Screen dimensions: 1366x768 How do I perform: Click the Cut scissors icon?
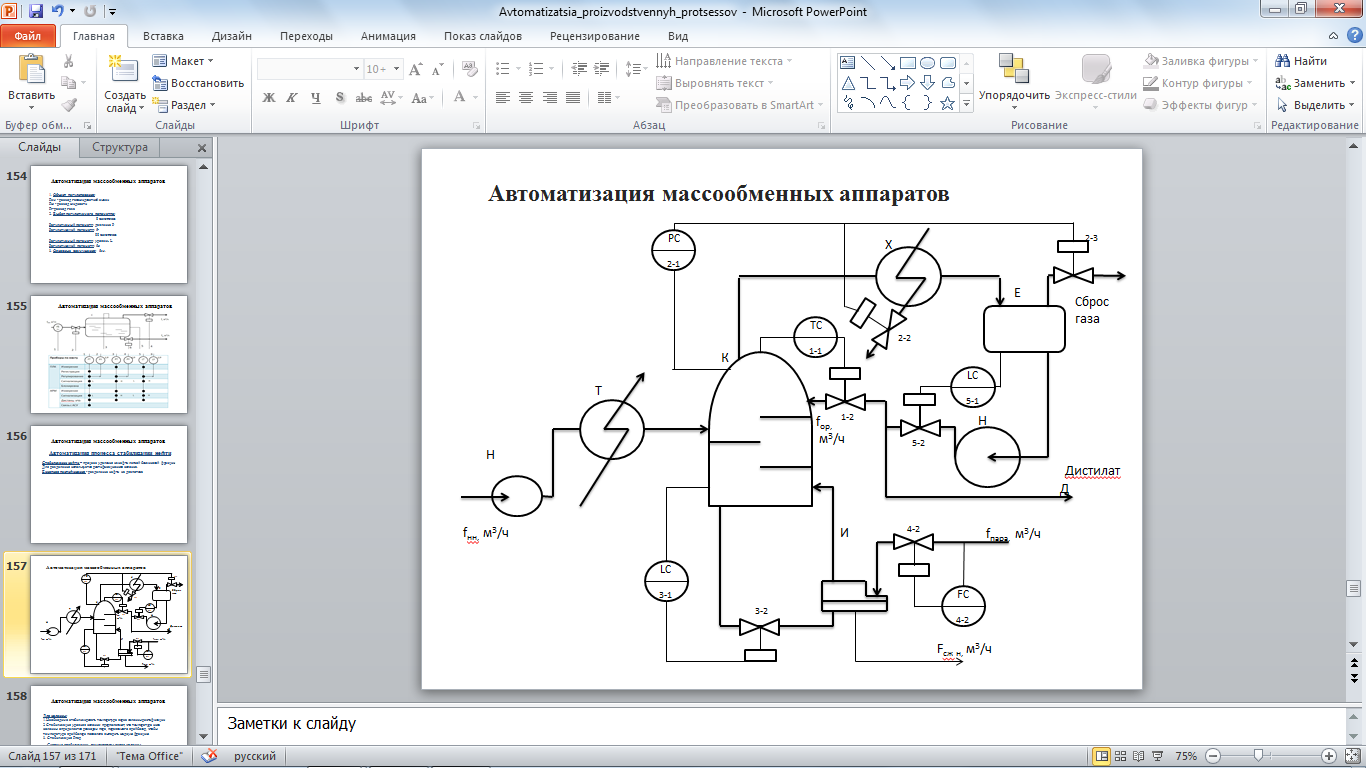[x=69, y=61]
